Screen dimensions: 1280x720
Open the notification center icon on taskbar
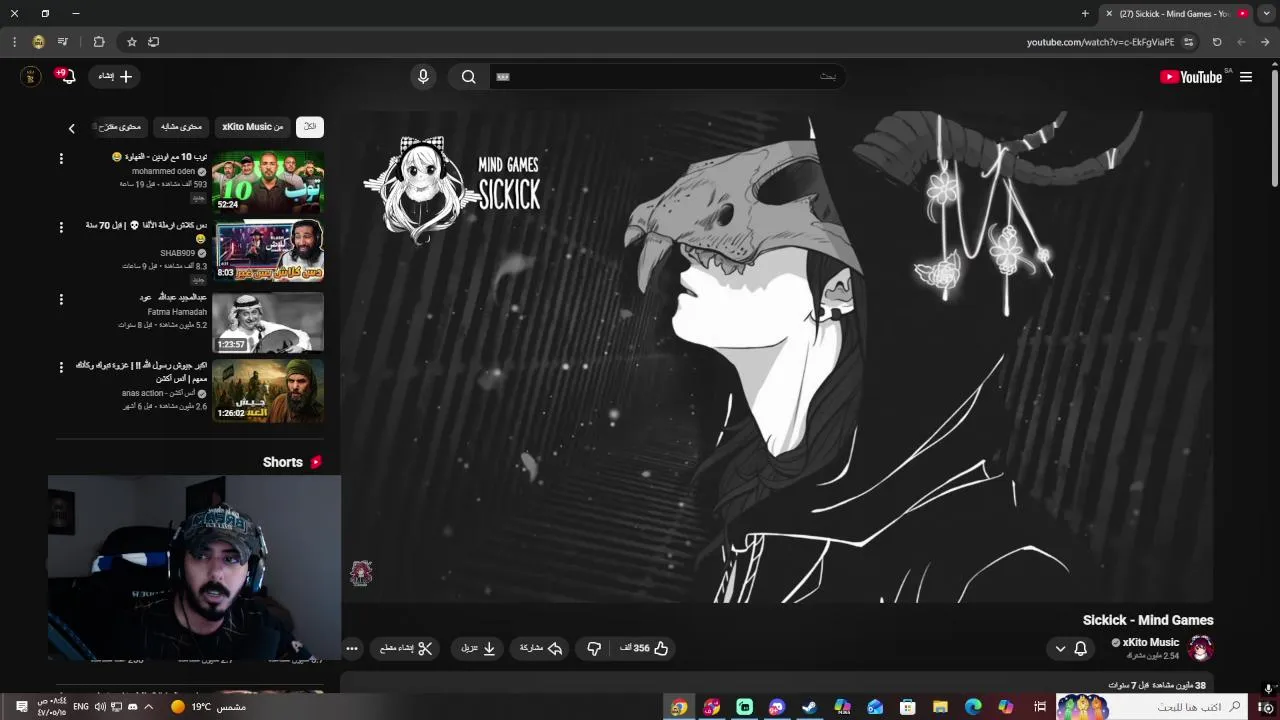click(x=21, y=707)
